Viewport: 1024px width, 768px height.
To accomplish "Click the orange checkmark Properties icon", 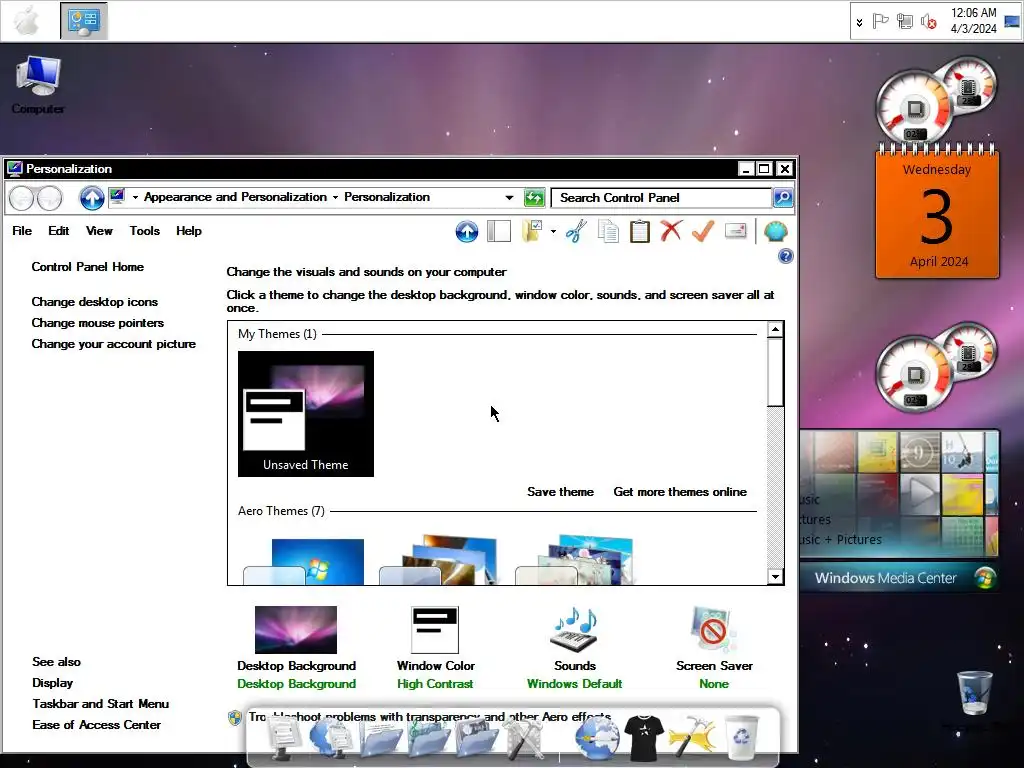I will point(703,231).
